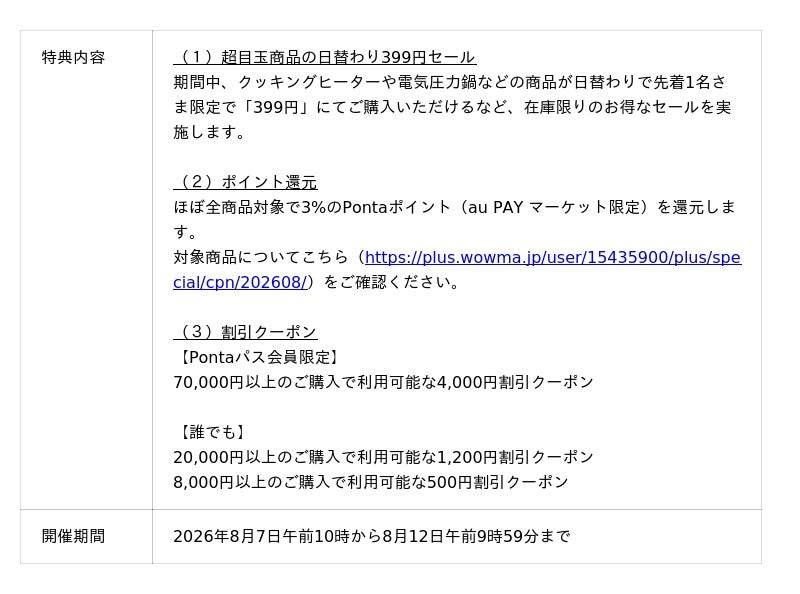Click the line starting with 期間中、クッキングヒーター
The image size is (800, 594).
click(449, 82)
